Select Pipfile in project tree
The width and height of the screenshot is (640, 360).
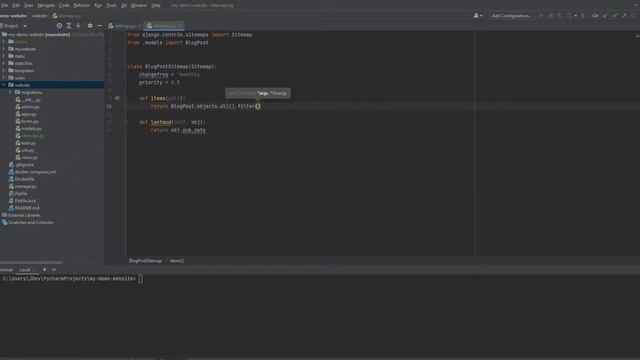(18, 193)
